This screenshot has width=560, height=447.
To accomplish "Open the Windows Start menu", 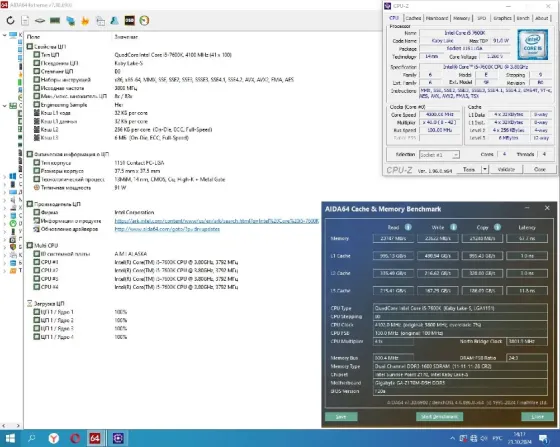I will click(10, 438).
